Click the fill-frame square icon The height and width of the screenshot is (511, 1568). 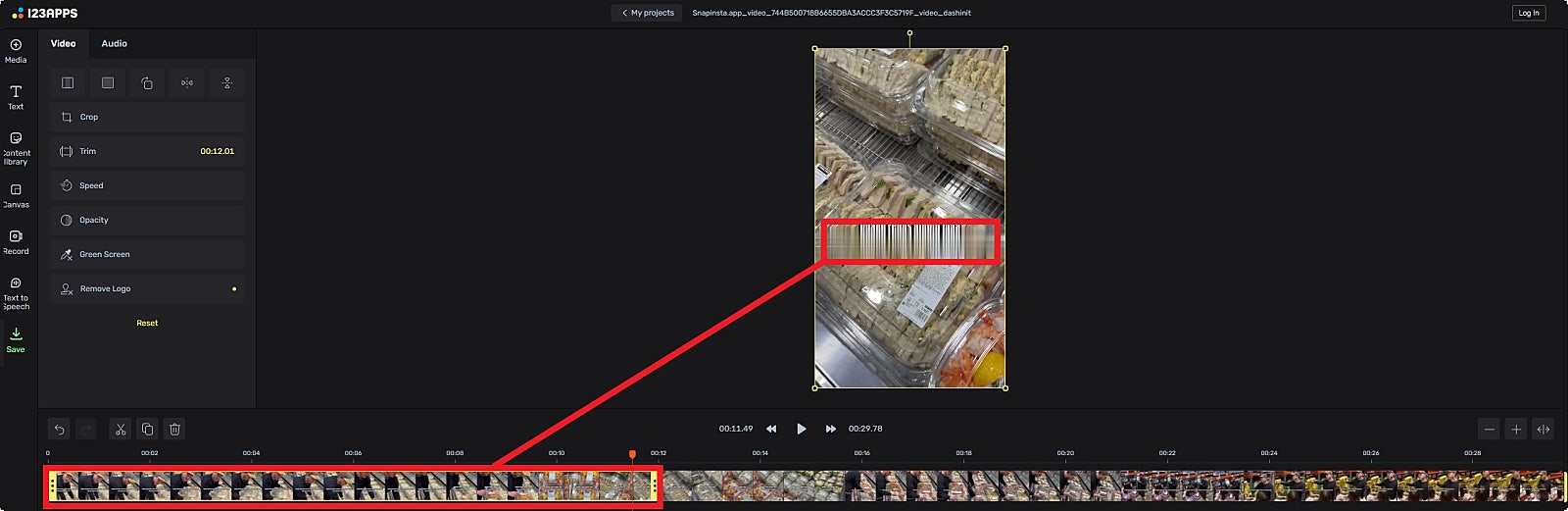[x=108, y=83]
